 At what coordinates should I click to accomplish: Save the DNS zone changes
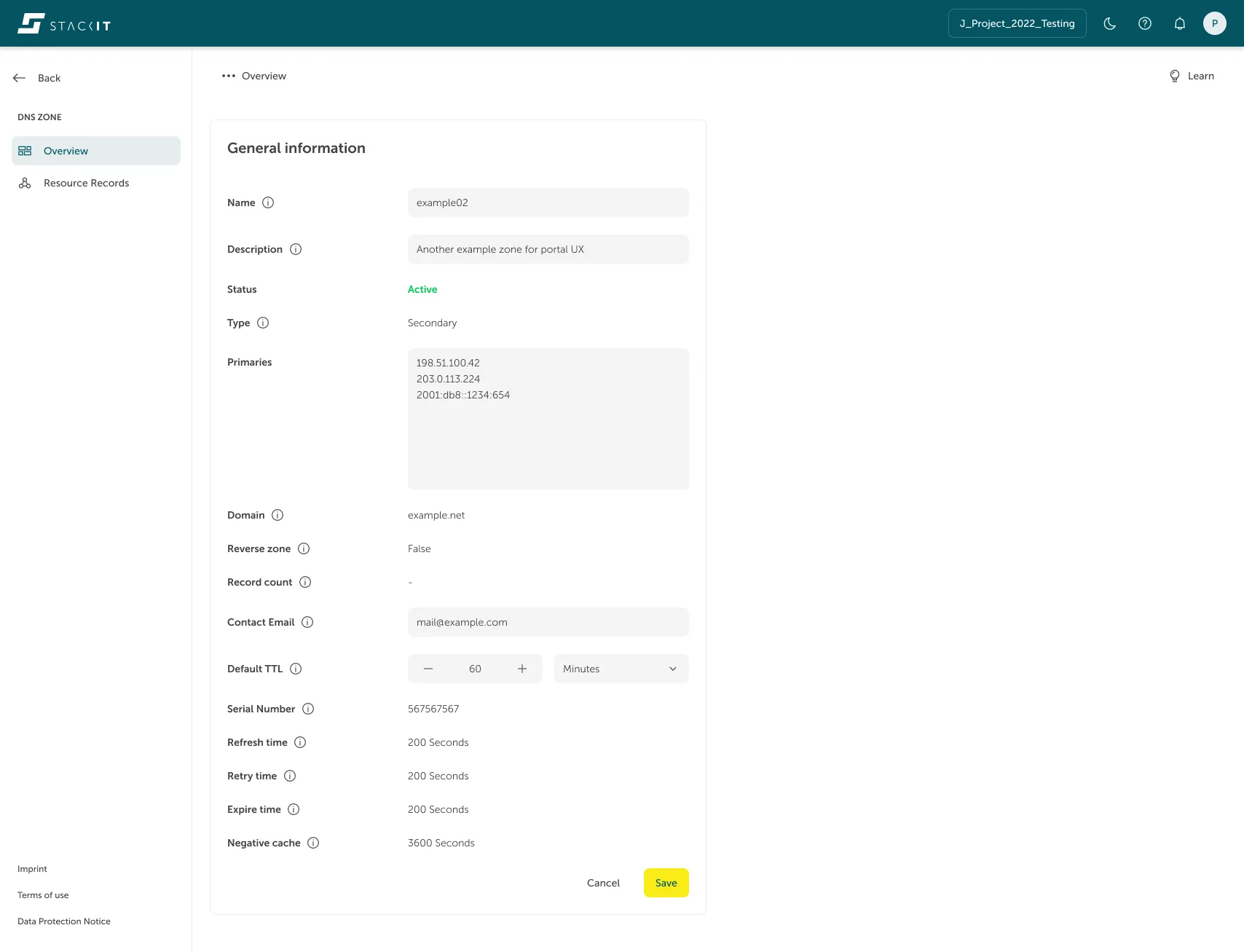(665, 882)
